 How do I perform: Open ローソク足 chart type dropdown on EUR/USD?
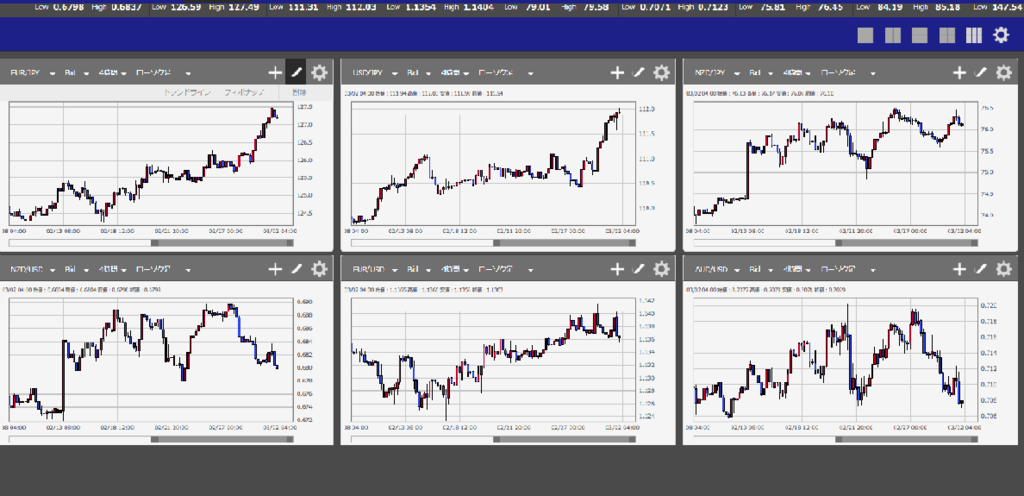tap(505, 270)
